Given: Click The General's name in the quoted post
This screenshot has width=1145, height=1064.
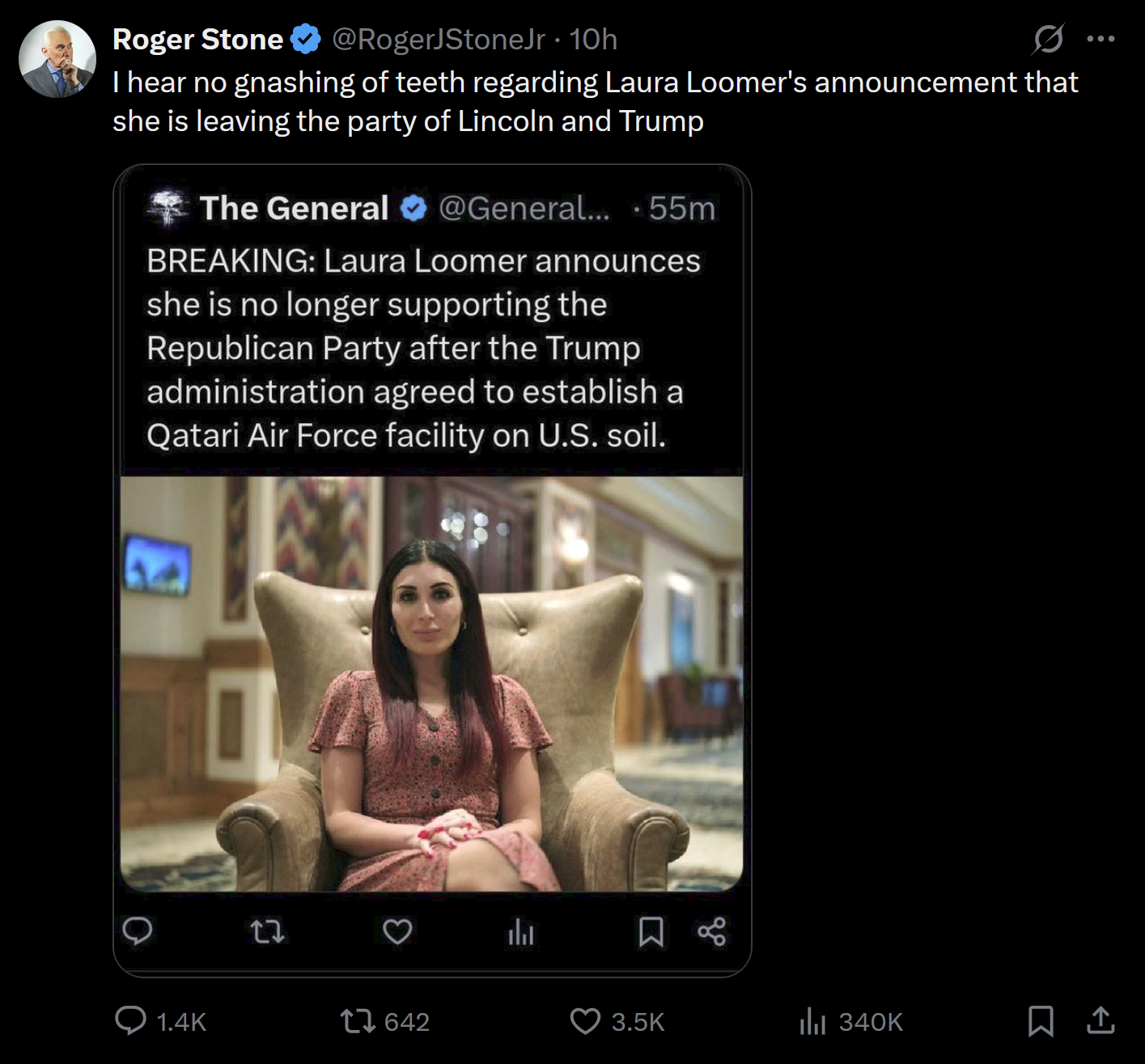Looking at the screenshot, I should (294, 209).
